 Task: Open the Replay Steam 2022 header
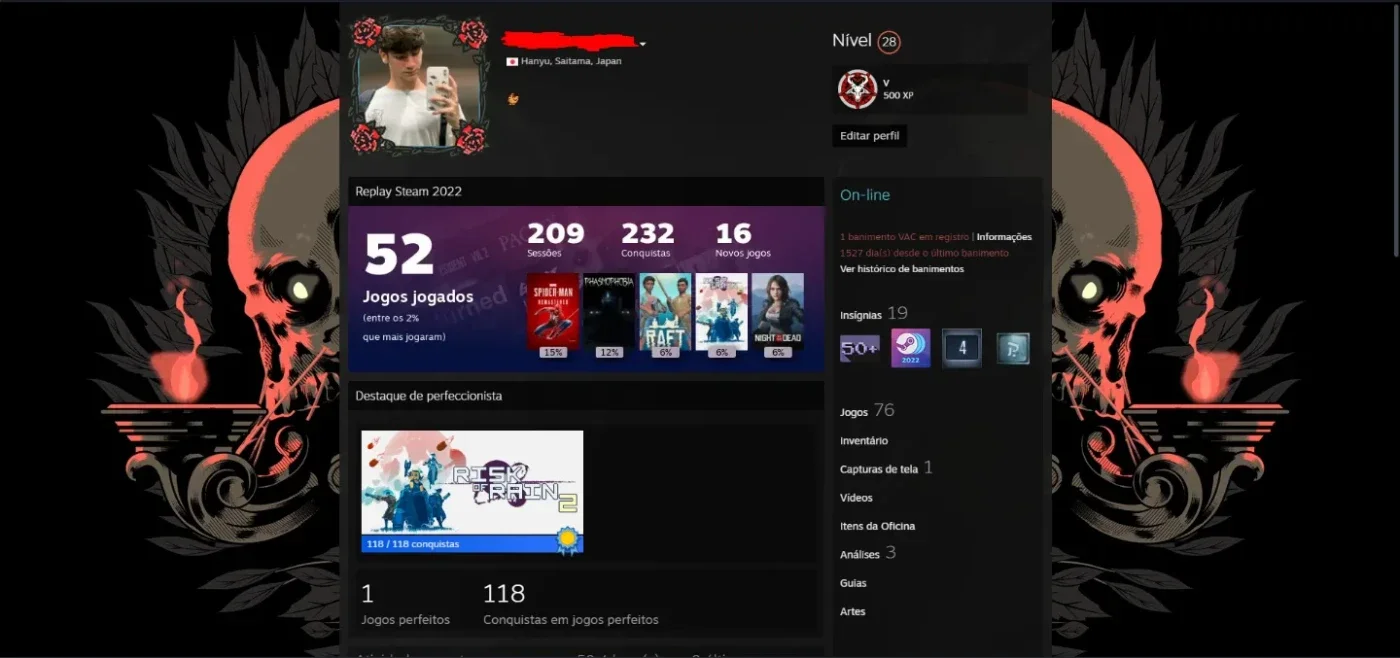[586, 191]
